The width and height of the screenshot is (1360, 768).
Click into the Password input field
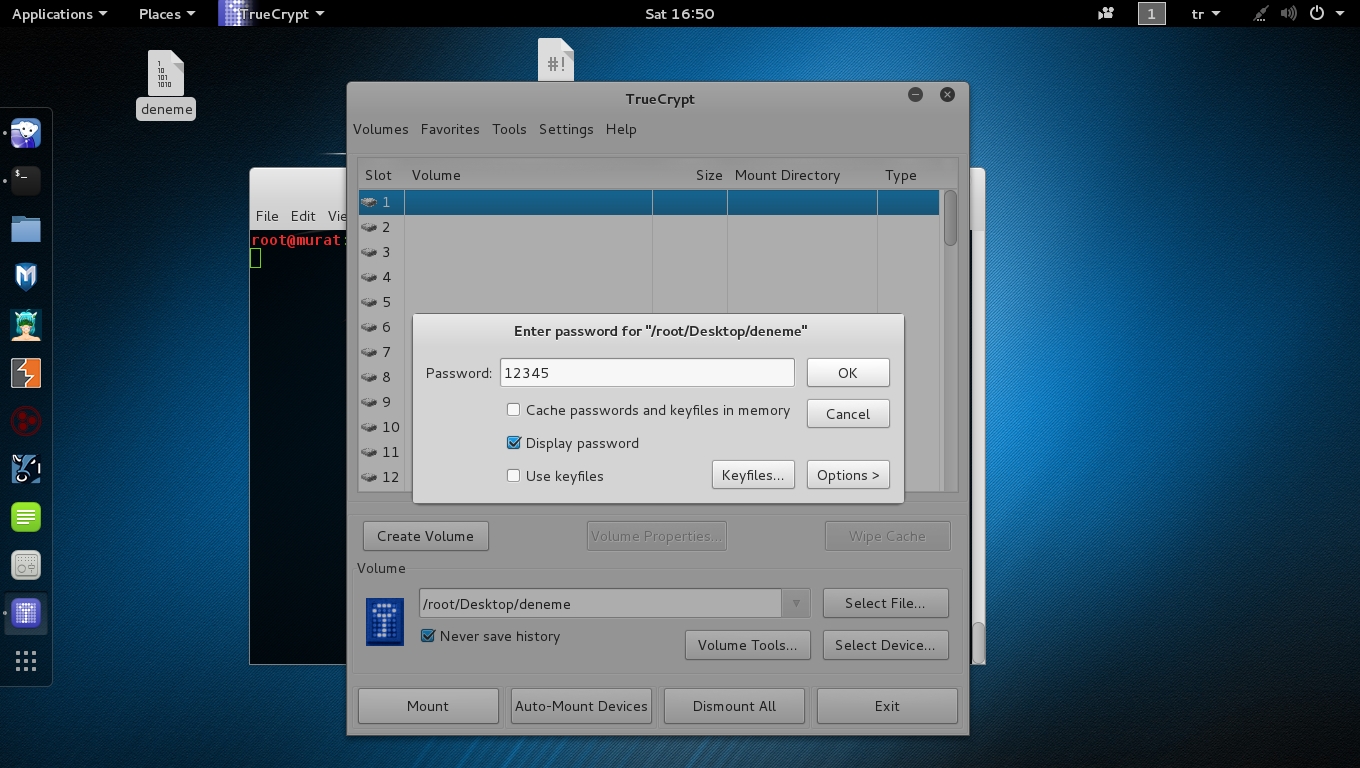pos(647,373)
